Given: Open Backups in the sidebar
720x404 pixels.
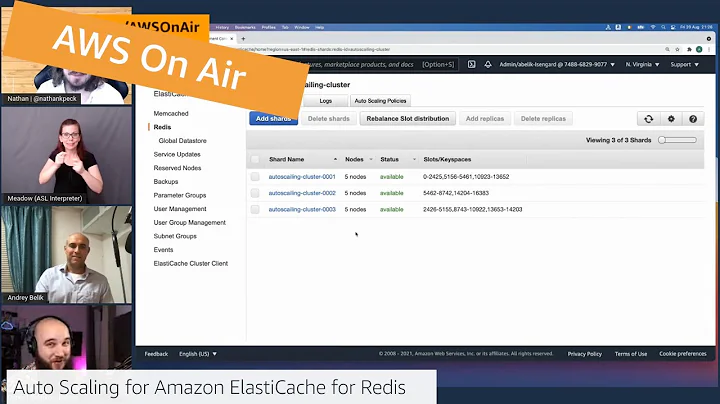Looking at the screenshot, I should [166, 182].
